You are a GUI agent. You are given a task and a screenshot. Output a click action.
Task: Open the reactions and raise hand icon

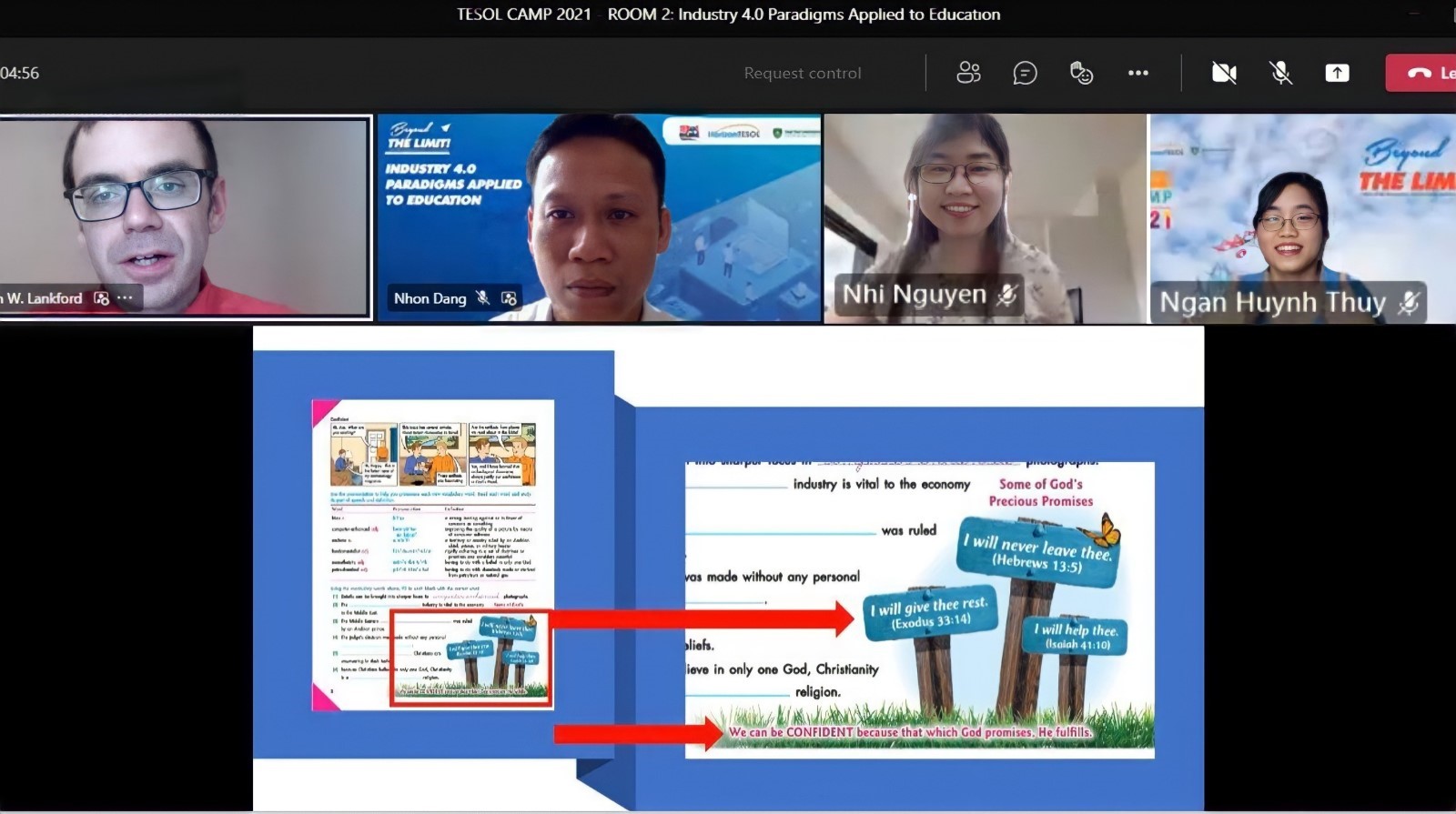(x=1081, y=73)
